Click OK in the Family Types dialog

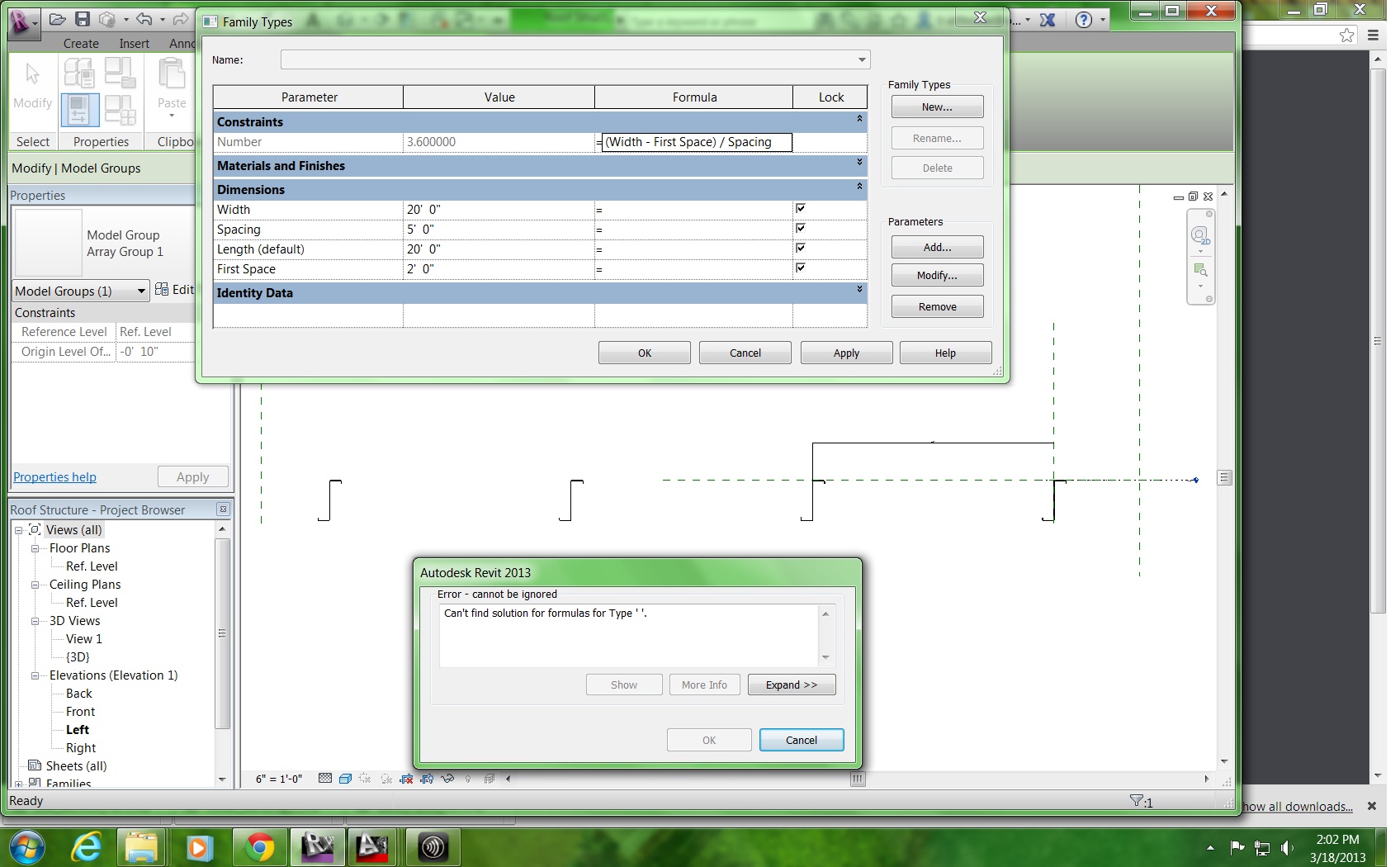(x=645, y=353)
